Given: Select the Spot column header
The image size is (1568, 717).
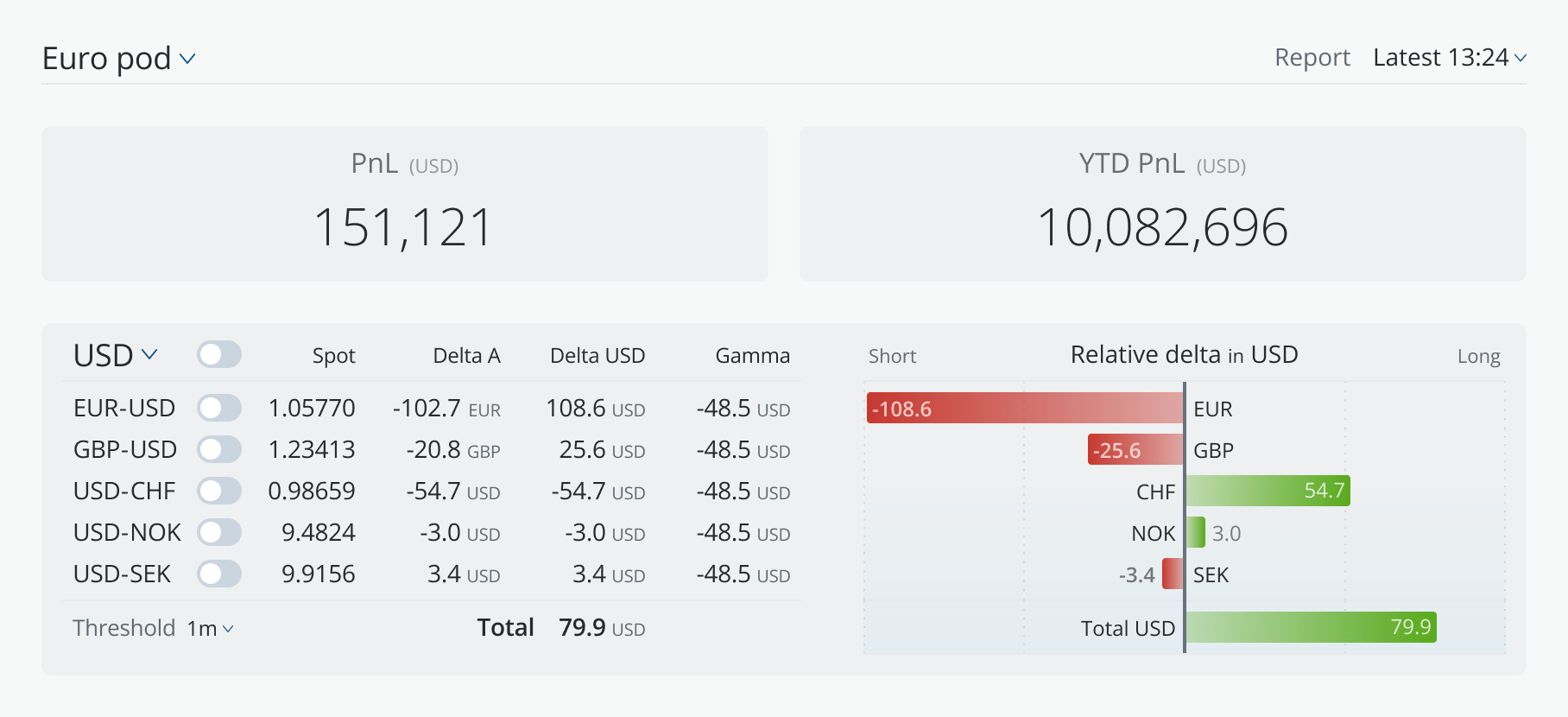Looking at the screenshot, I should tap(333, 356).
